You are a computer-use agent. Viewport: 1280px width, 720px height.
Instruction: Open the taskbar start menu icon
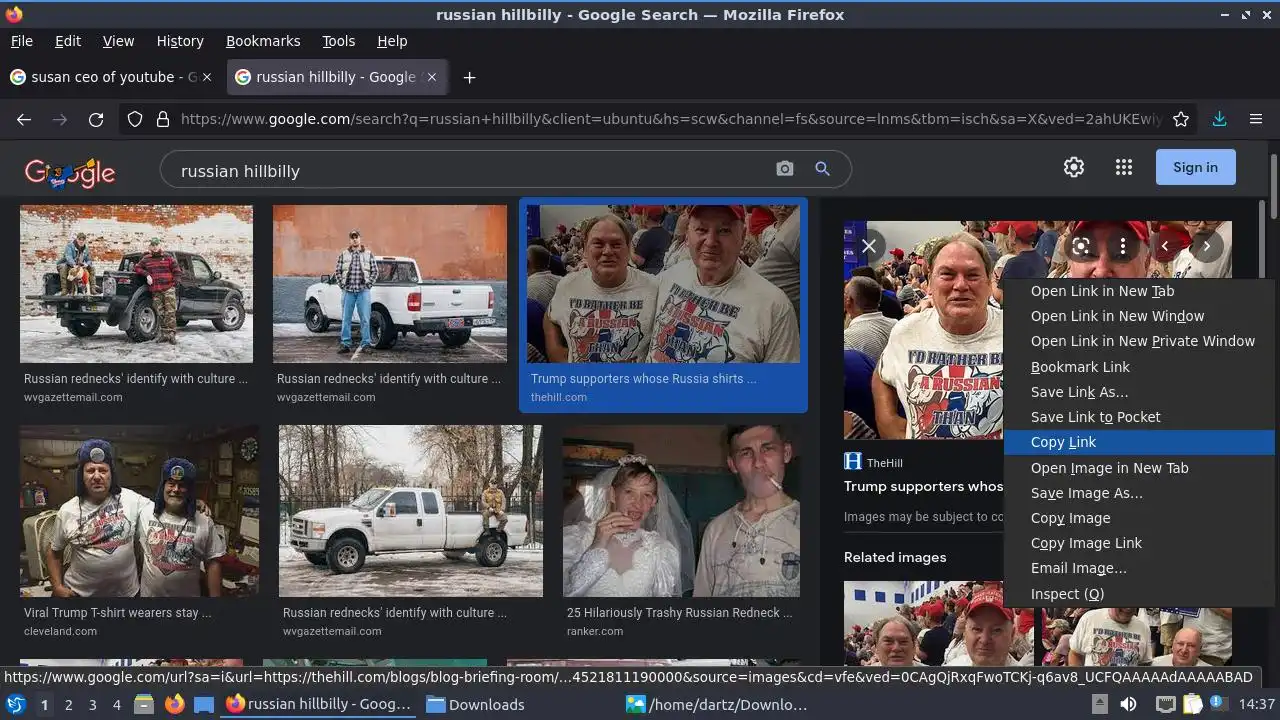[16, 704]
